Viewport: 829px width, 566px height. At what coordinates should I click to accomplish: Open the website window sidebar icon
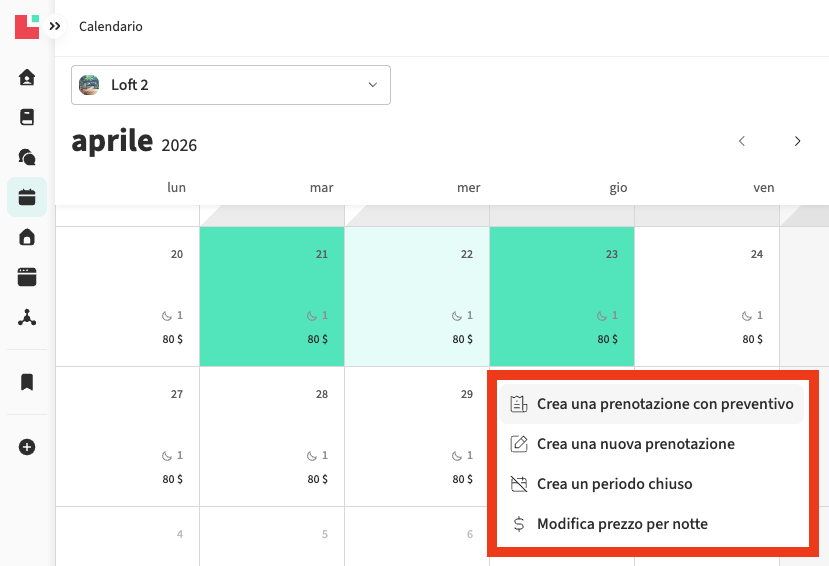27,277
